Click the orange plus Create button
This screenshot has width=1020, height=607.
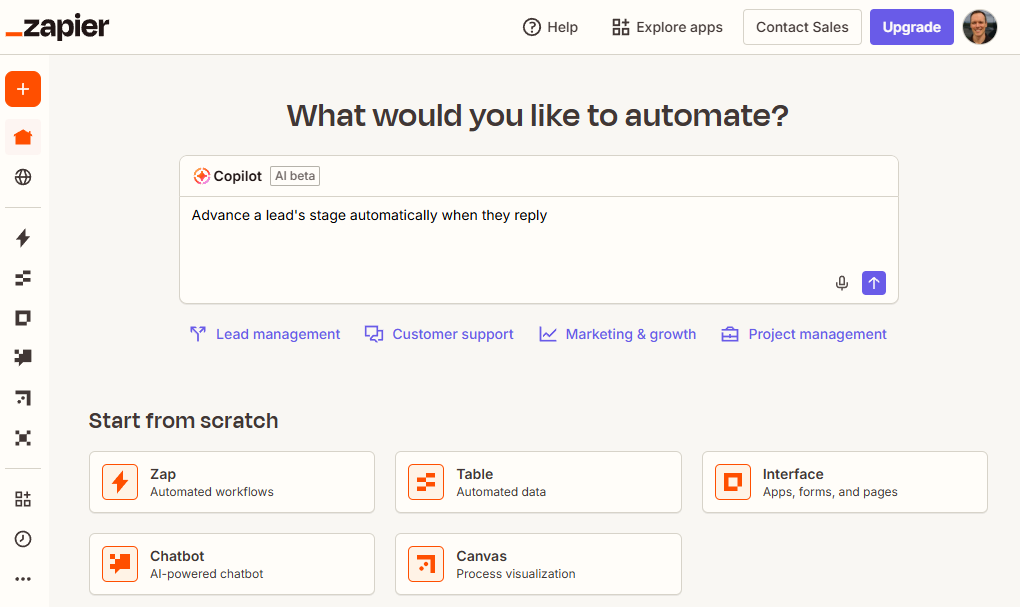click(x=23, y=89)
